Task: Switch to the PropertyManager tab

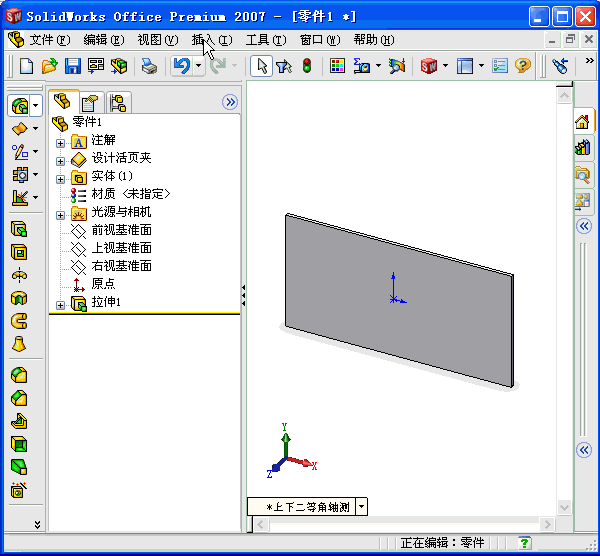Action: pyautogui.click(x=91, y=103)
